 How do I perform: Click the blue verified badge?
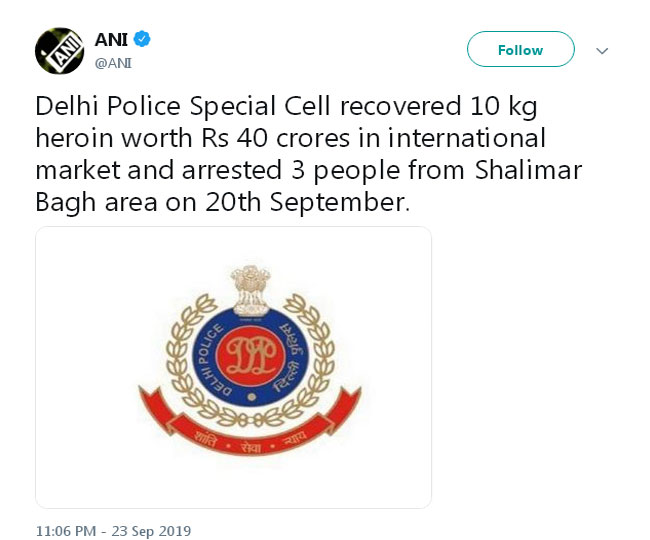[x=142, y=39]
